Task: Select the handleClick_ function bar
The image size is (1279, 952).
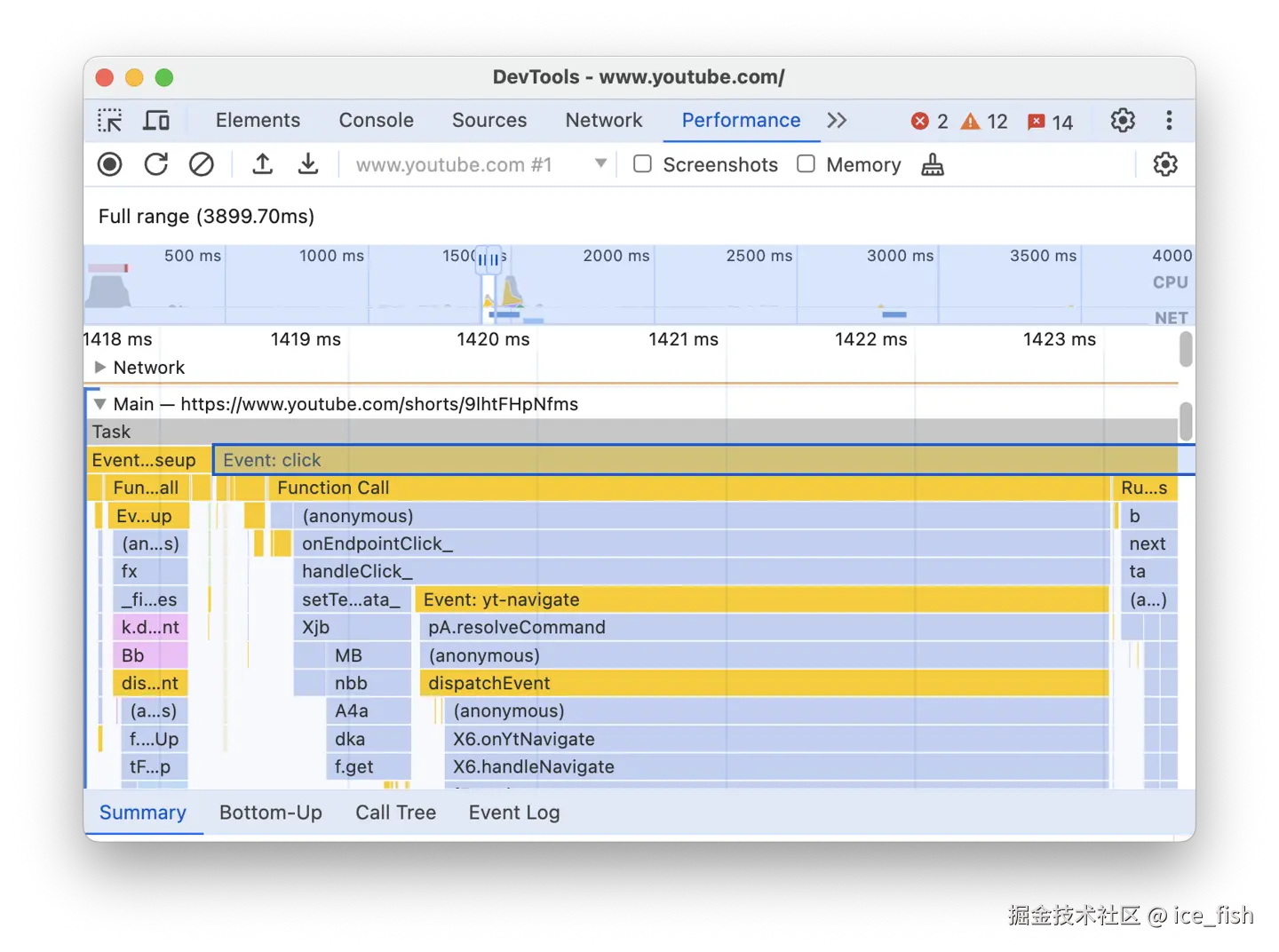Action: point(701,571)
